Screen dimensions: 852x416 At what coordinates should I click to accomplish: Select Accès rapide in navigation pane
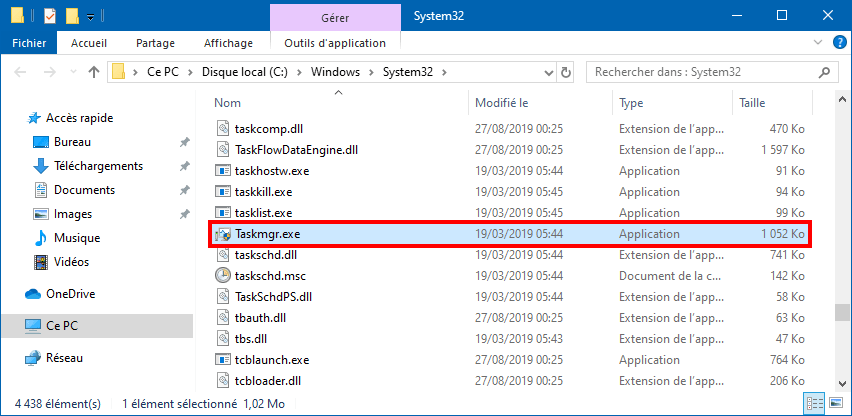79,117
